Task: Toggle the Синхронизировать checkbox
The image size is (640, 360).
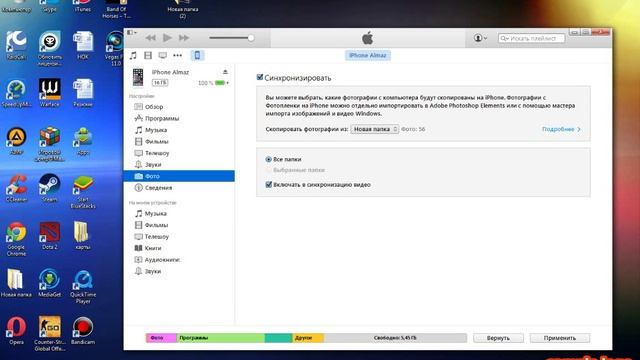Action: (x=260, y=77)
